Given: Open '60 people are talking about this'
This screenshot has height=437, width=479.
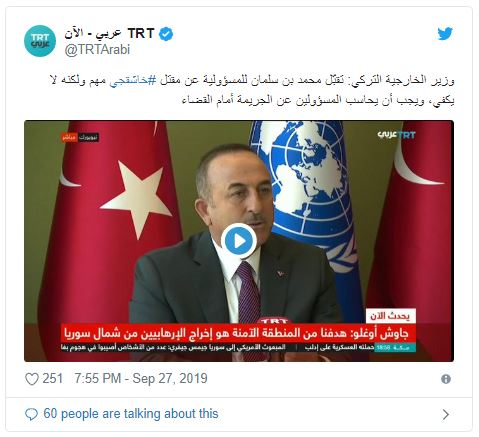Looking at the screenshot, I should 131,414.
